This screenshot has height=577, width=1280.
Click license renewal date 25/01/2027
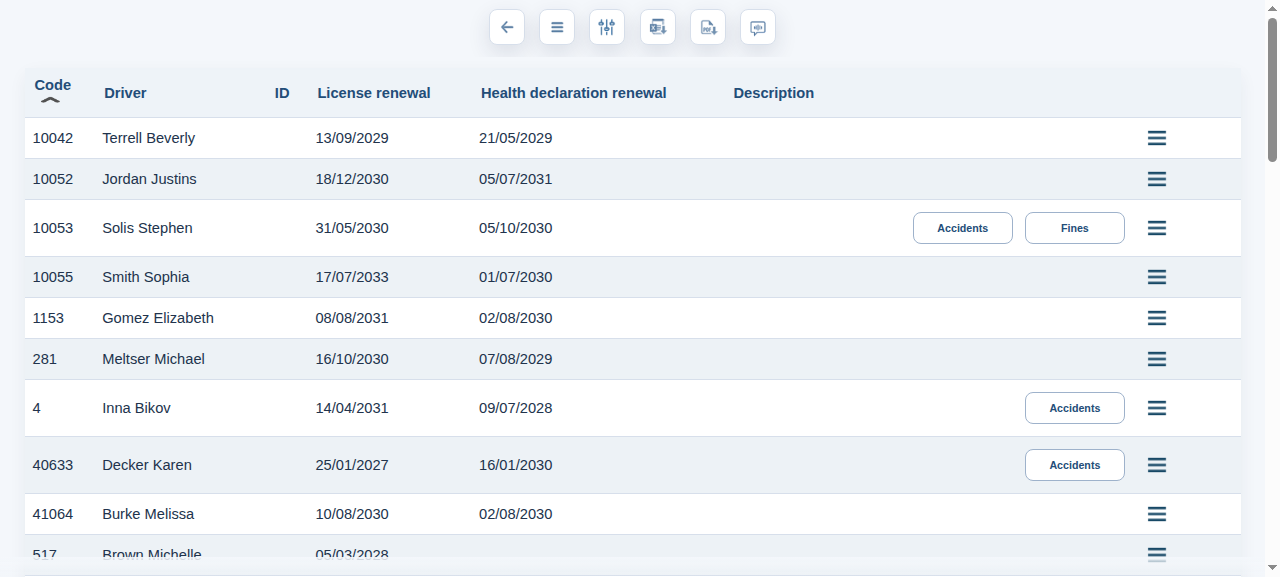pos(352,465)
